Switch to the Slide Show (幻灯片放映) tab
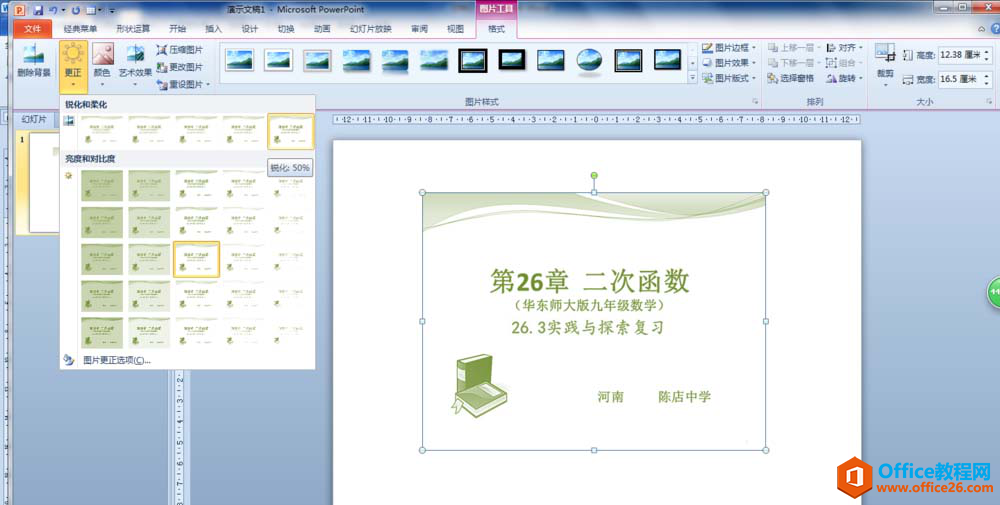This screenshot has width=1000, height=505. click(371, 29)
